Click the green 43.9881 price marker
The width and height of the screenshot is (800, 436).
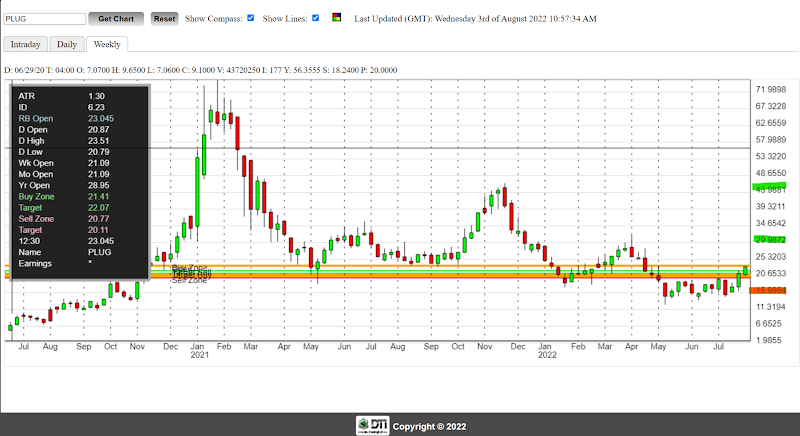(x=769, y=188)
